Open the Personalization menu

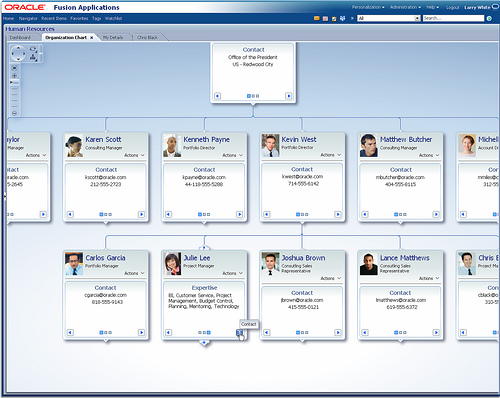coord(368,7)
